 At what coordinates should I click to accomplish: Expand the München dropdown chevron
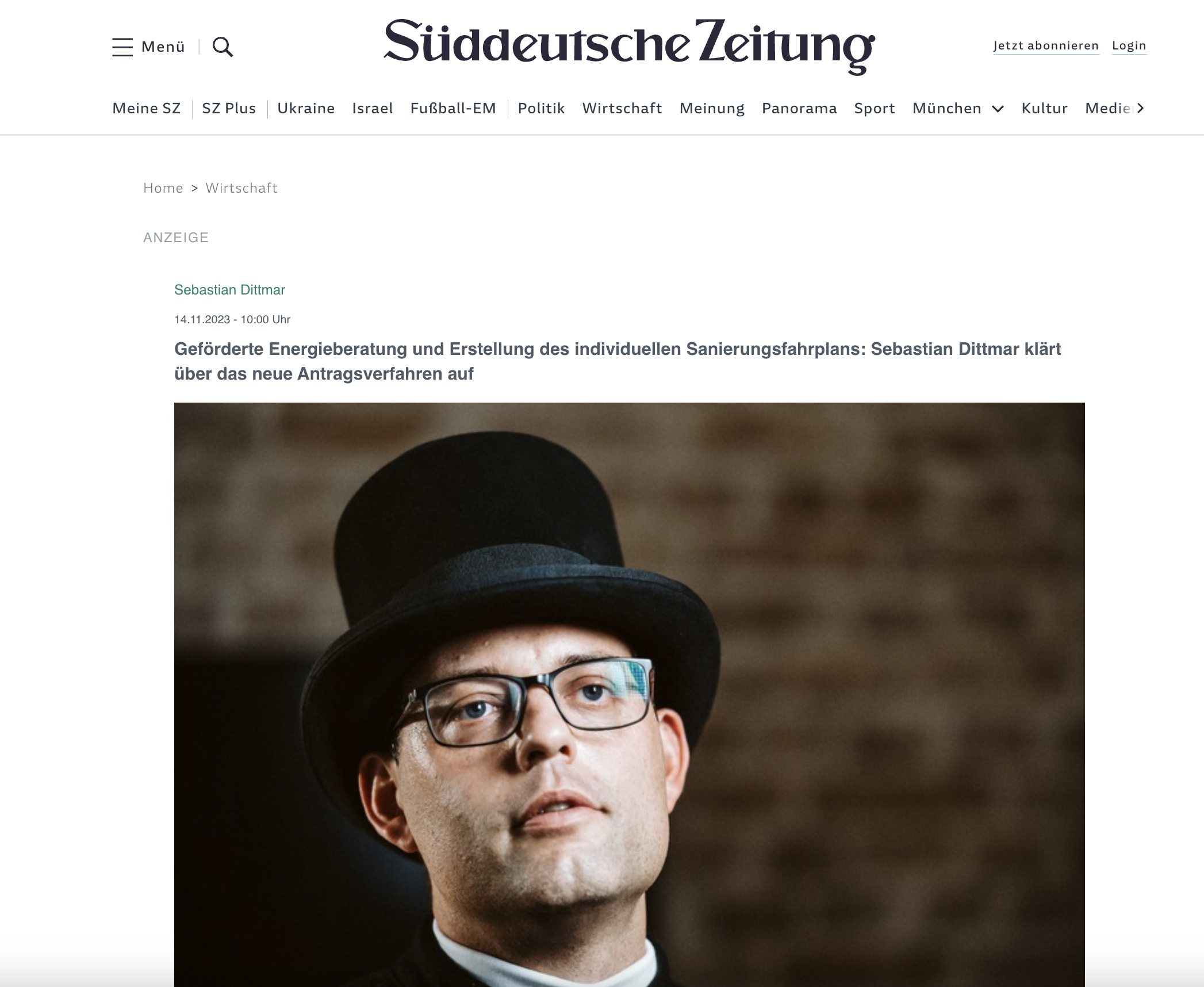[x=998, y=109]
